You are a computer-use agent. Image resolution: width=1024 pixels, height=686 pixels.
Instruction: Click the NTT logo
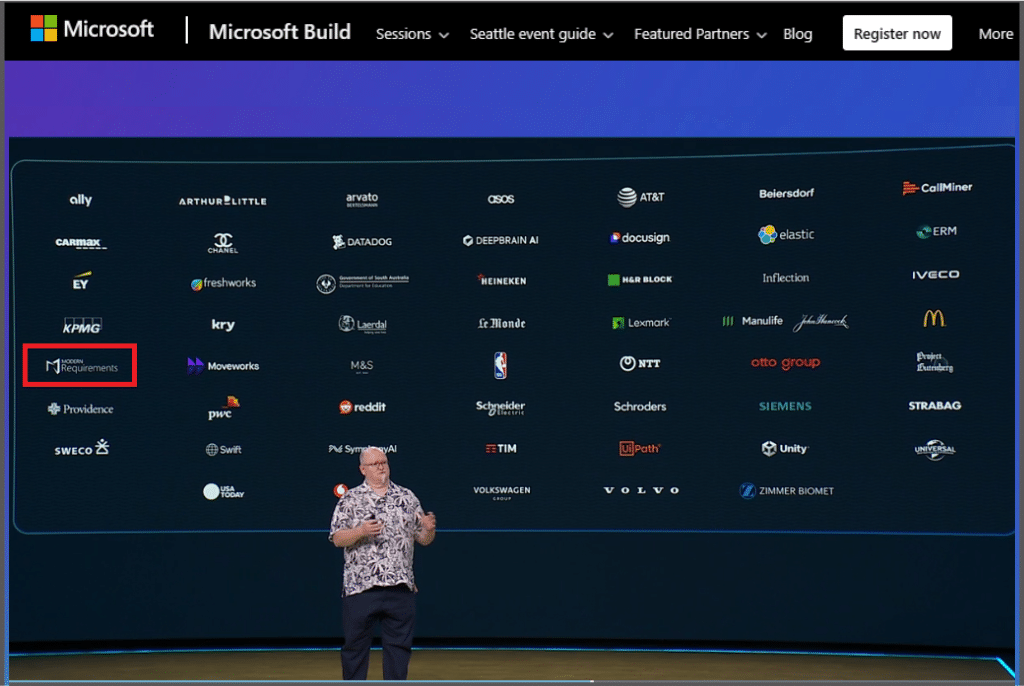640,363
